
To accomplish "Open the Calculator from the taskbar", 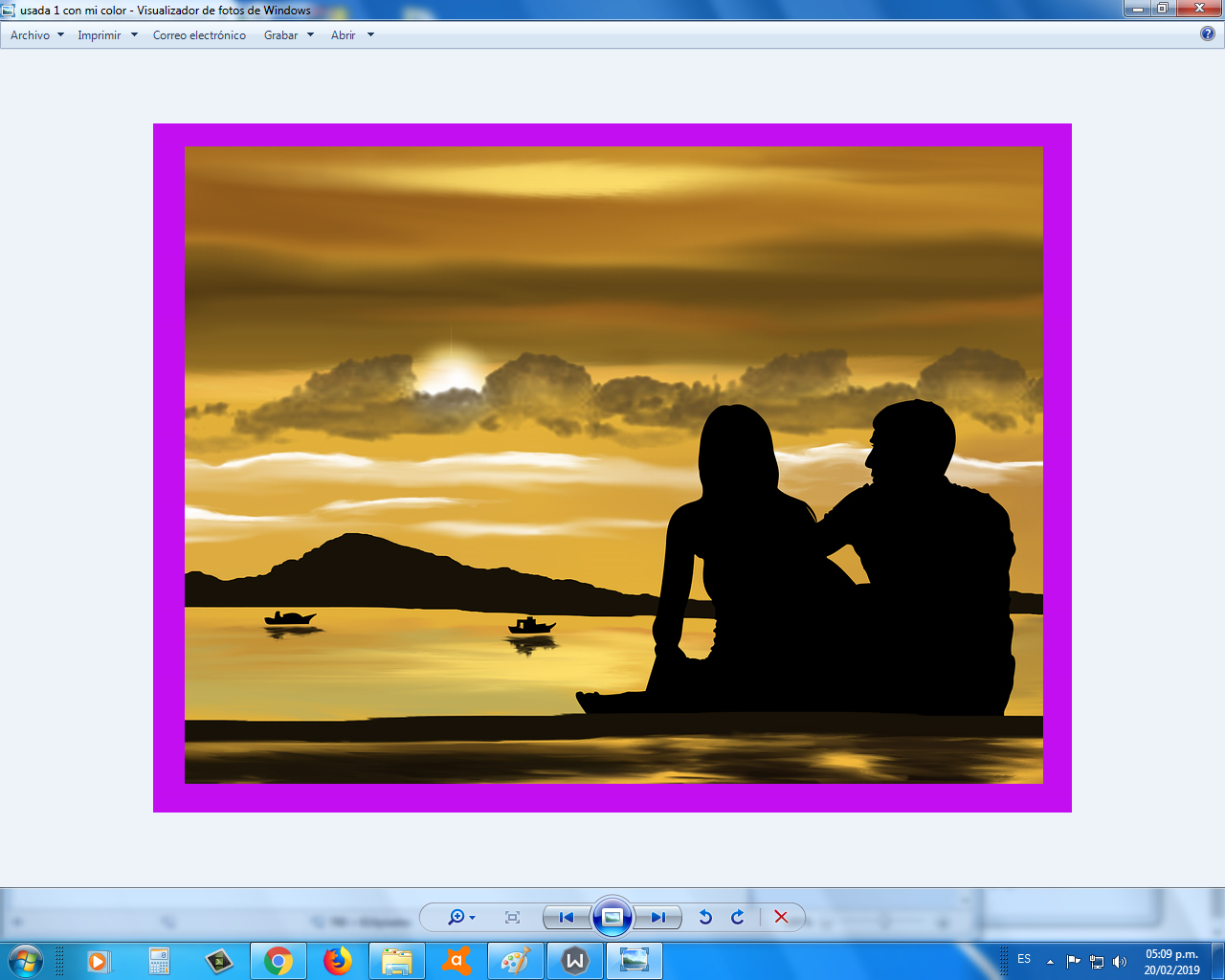I will point(159,961).
